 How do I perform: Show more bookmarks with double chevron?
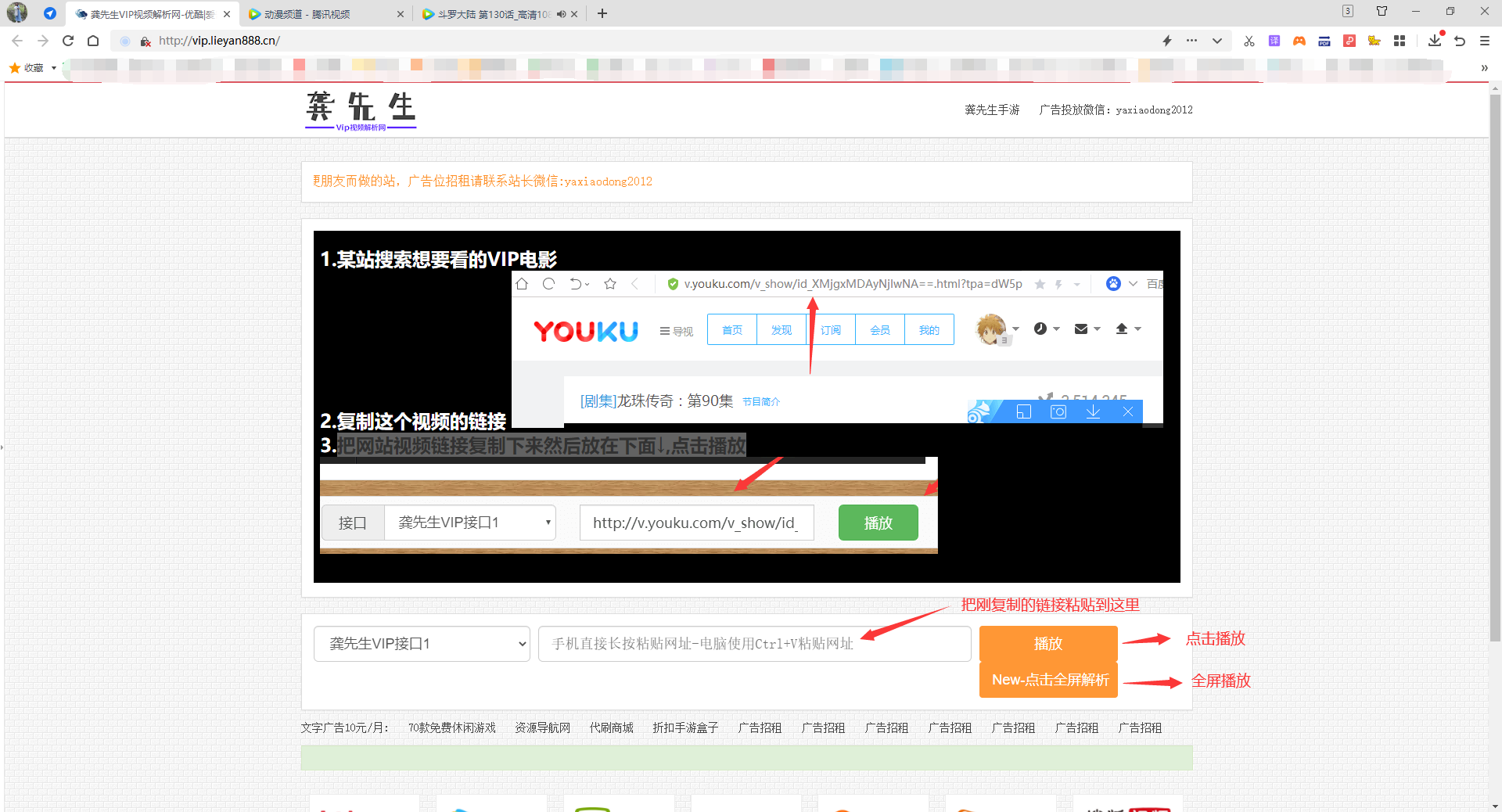1484,68
